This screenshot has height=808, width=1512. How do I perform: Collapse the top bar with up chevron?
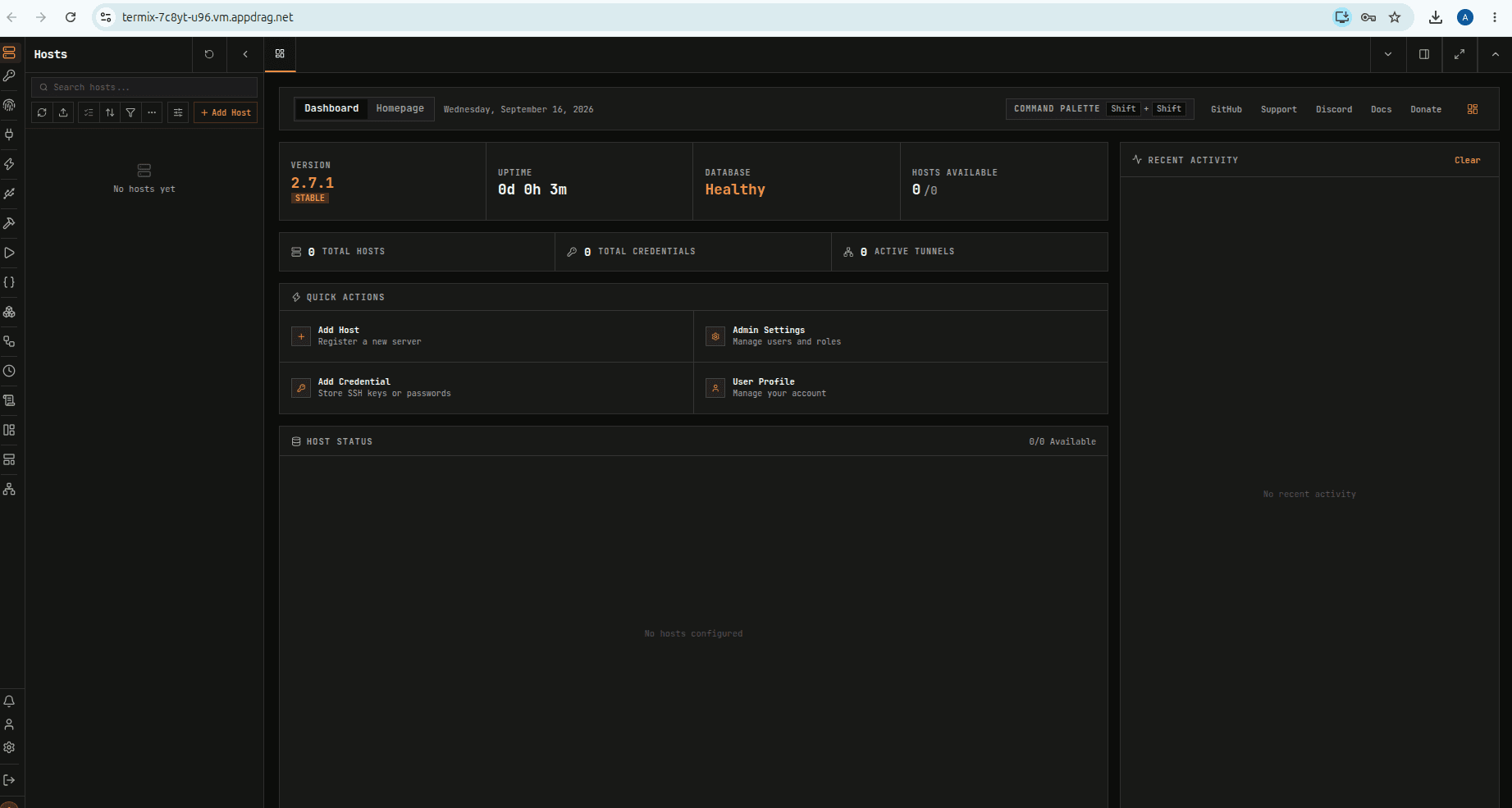[1496, 54]
